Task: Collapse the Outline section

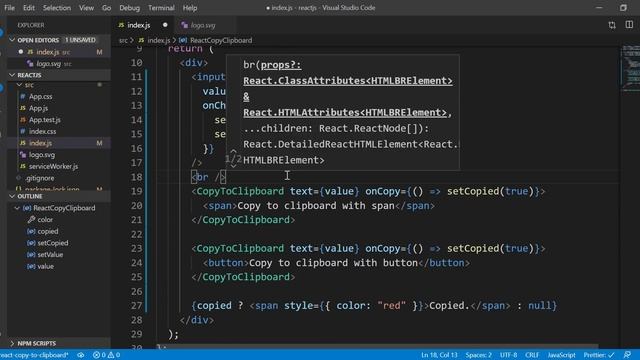Action: tap(12, 196)
